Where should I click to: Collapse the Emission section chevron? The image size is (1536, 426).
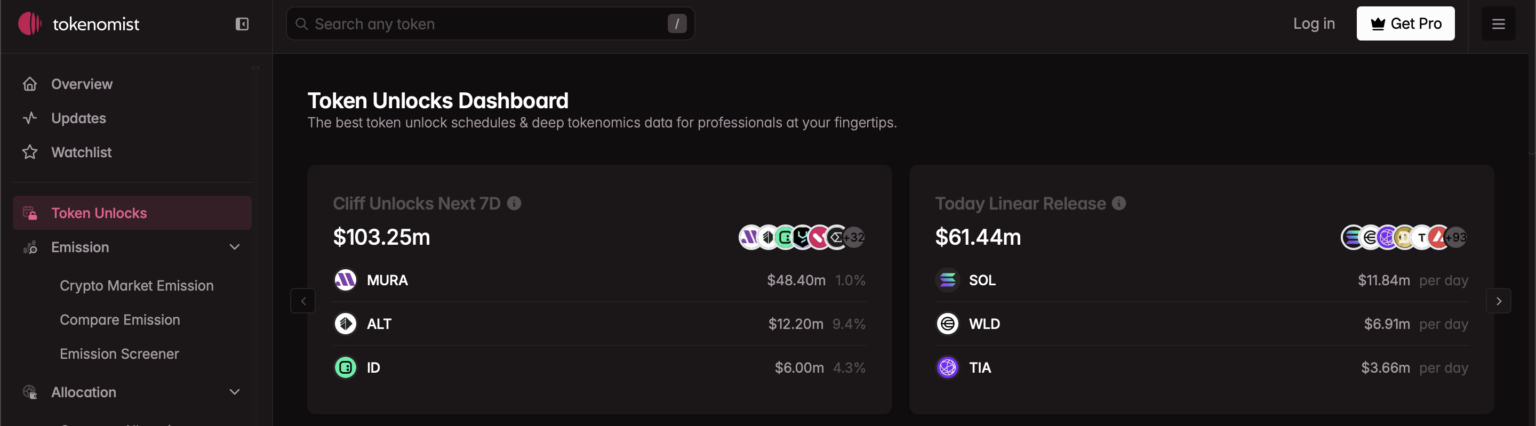tap(235, 247)
